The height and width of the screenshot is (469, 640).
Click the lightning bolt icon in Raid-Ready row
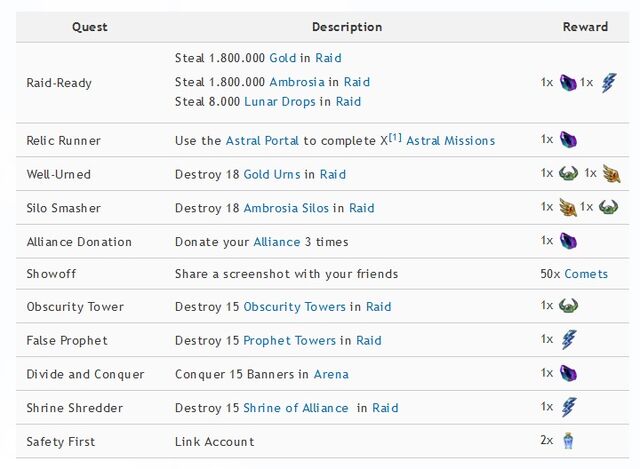click(609, 83)
